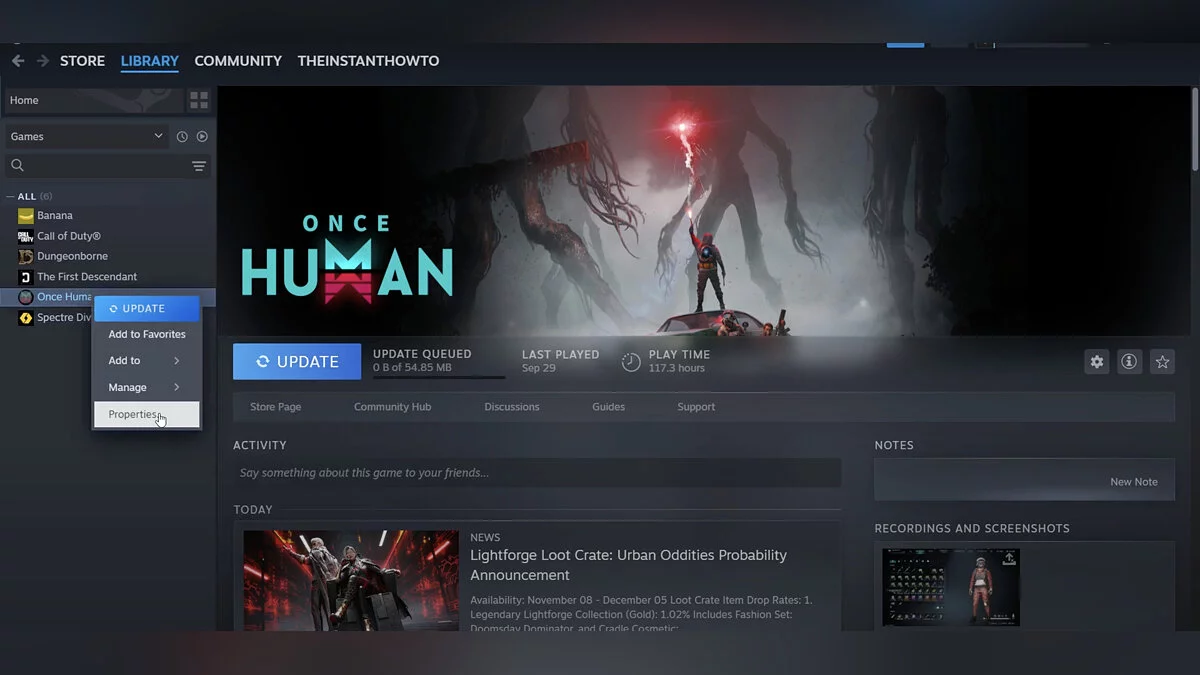Open the character screenshot thumbnail
The width and height of the screenshot is (1200, 675).
[x=951, y=587]
